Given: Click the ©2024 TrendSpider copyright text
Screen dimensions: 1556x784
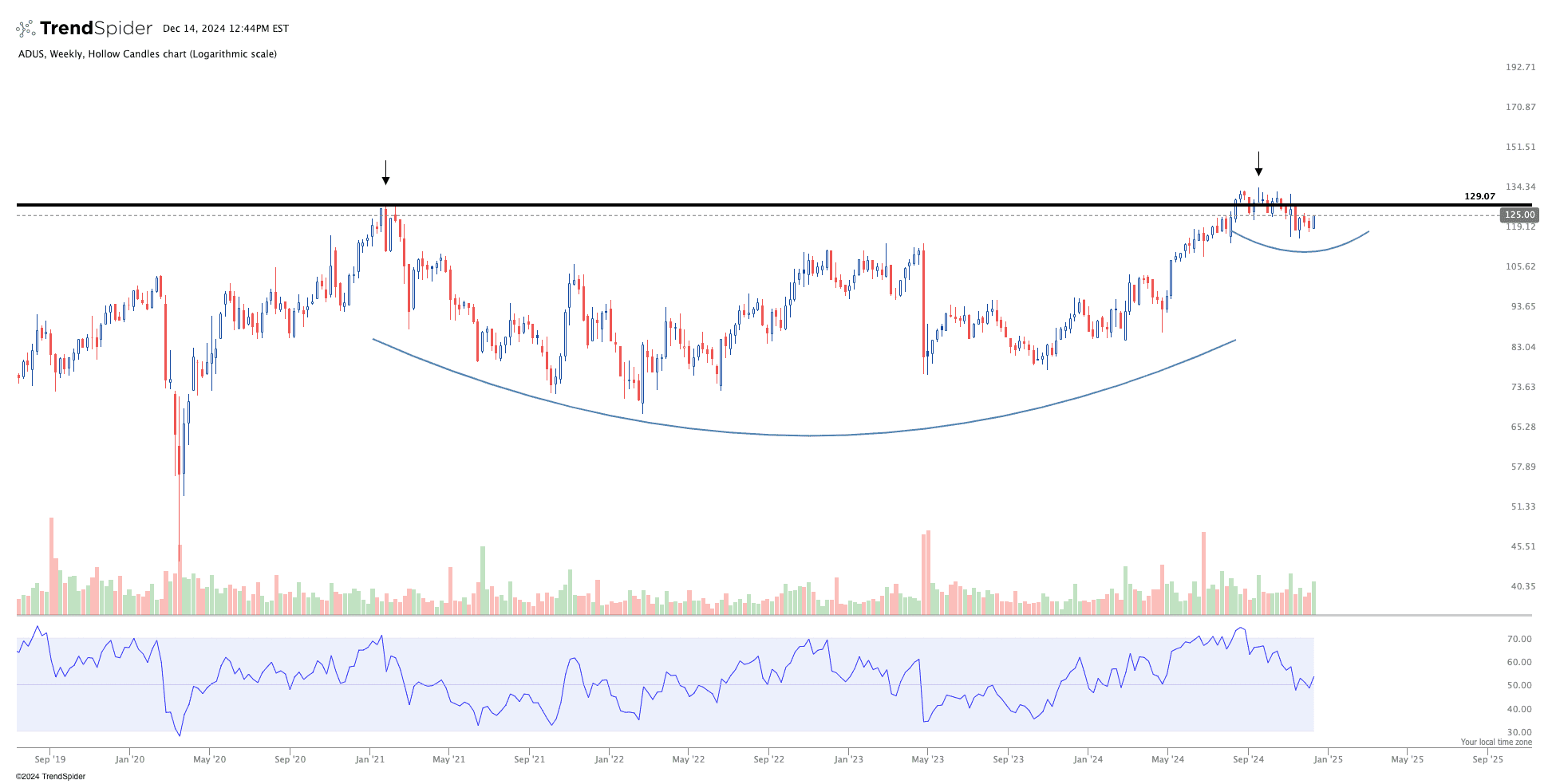Looking at the screenshot, I should tap(50, 776).
